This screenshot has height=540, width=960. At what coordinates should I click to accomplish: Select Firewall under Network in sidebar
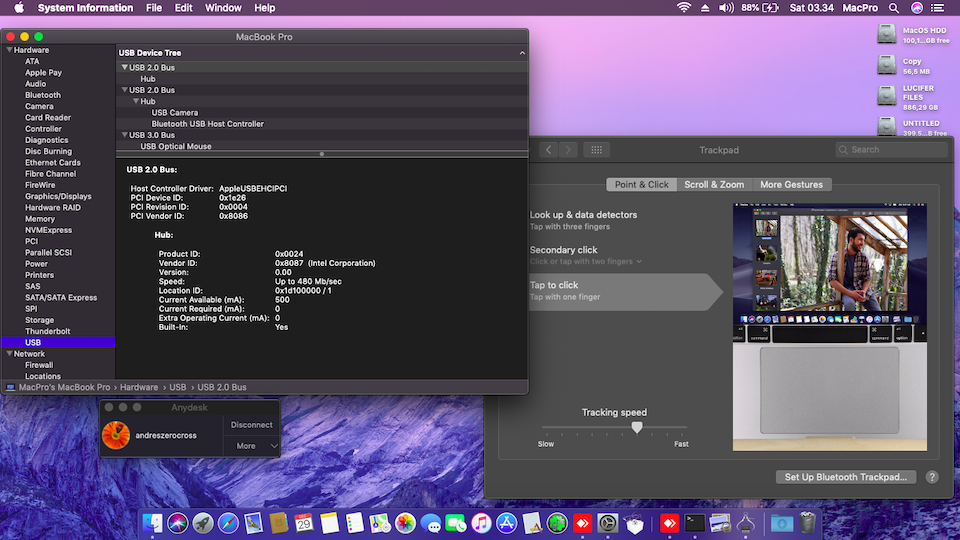[x=39, y=365]
